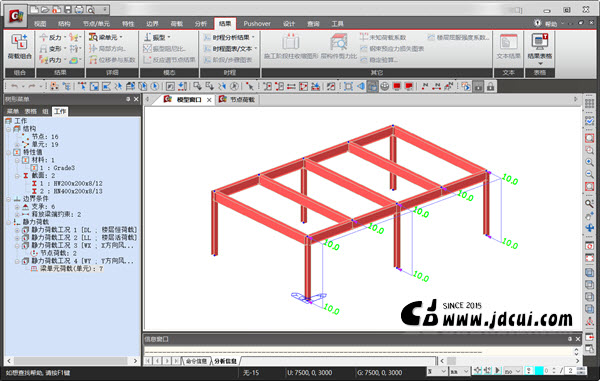Expand the 静力荷载工况 1 [DL] node
This screenshot has height=381, width=600.
click(18, 230)
